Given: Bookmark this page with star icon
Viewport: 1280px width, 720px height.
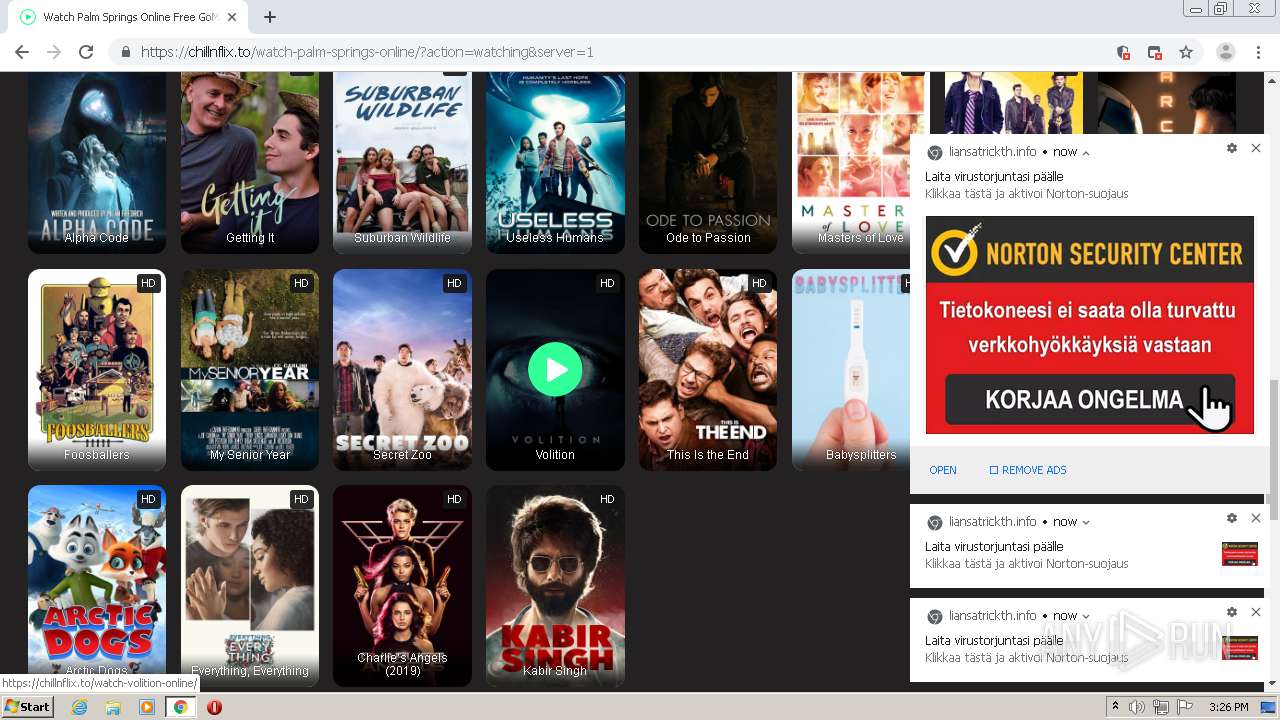Looking at the screenshot, I should coord(1186,52).
